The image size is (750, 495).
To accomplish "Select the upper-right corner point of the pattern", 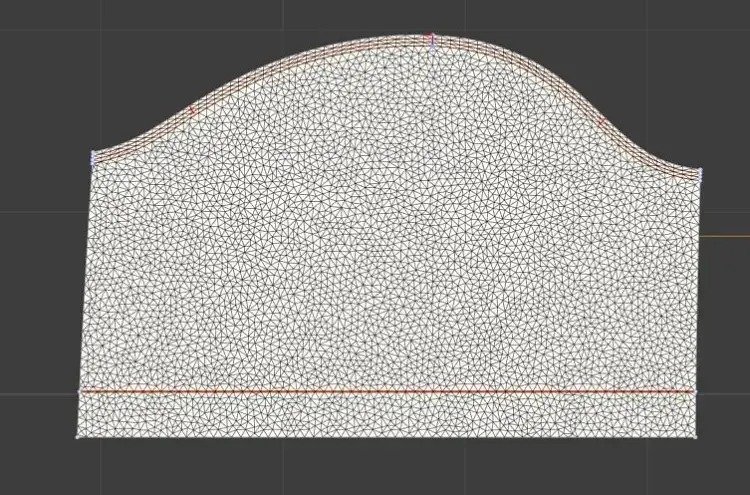I will [x=700, y=170].
